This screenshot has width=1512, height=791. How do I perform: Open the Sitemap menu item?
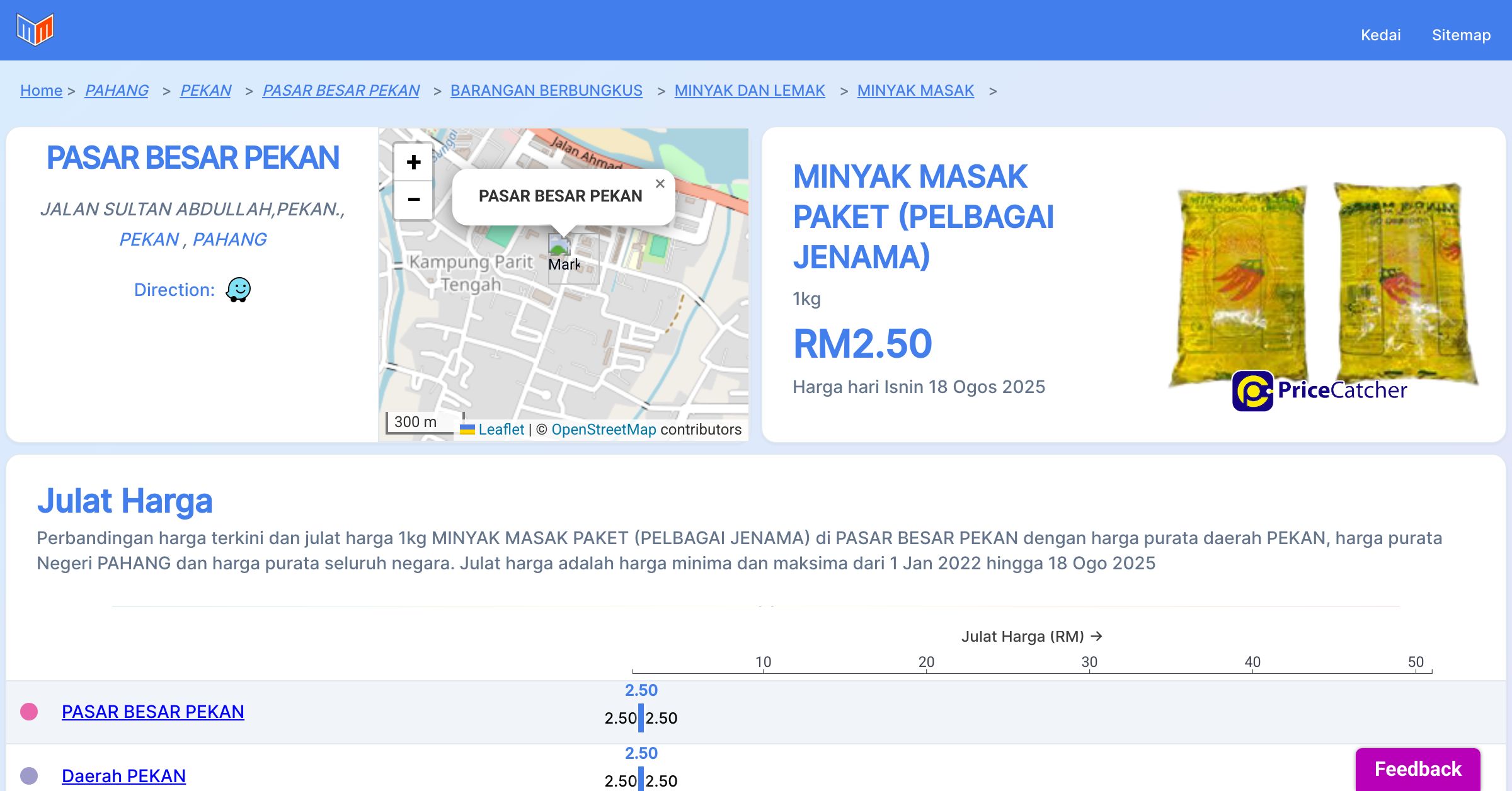click(x=1461, y=35)
